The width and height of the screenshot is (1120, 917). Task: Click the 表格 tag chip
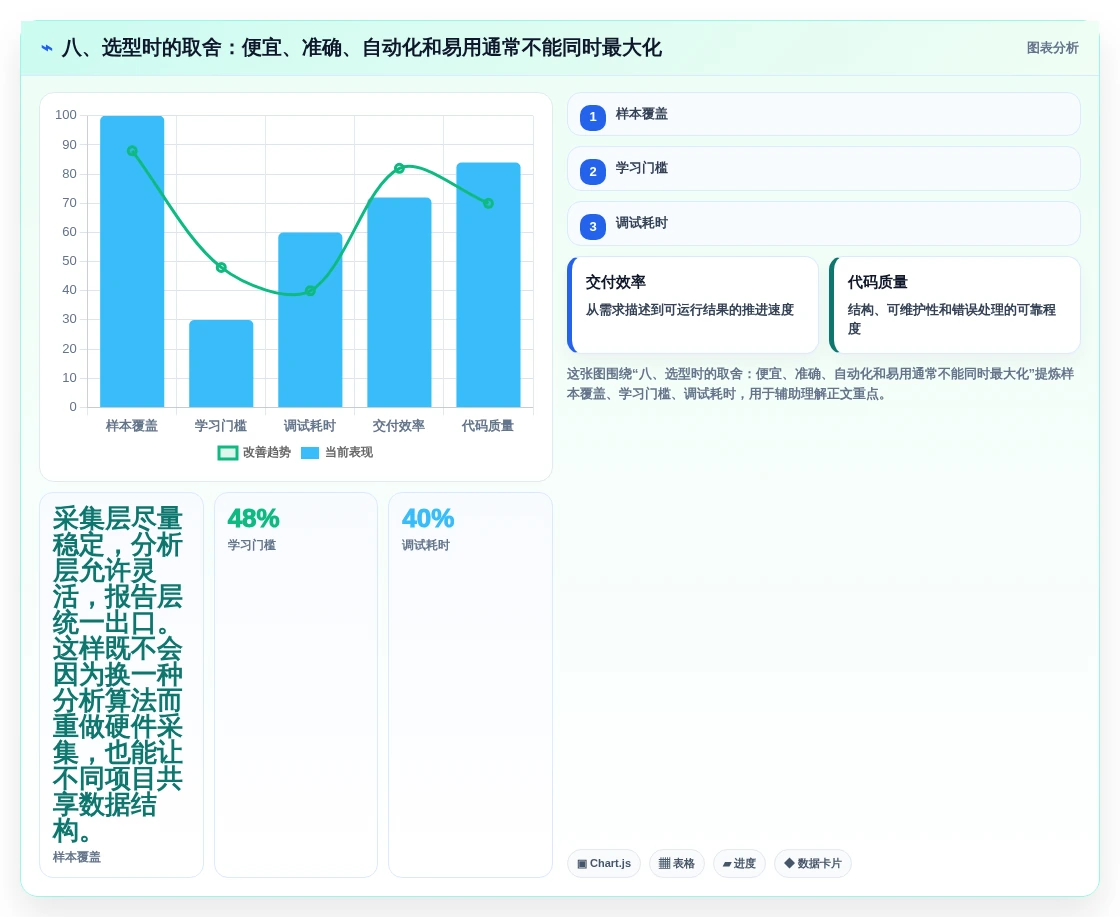click(x=676, y=863)
